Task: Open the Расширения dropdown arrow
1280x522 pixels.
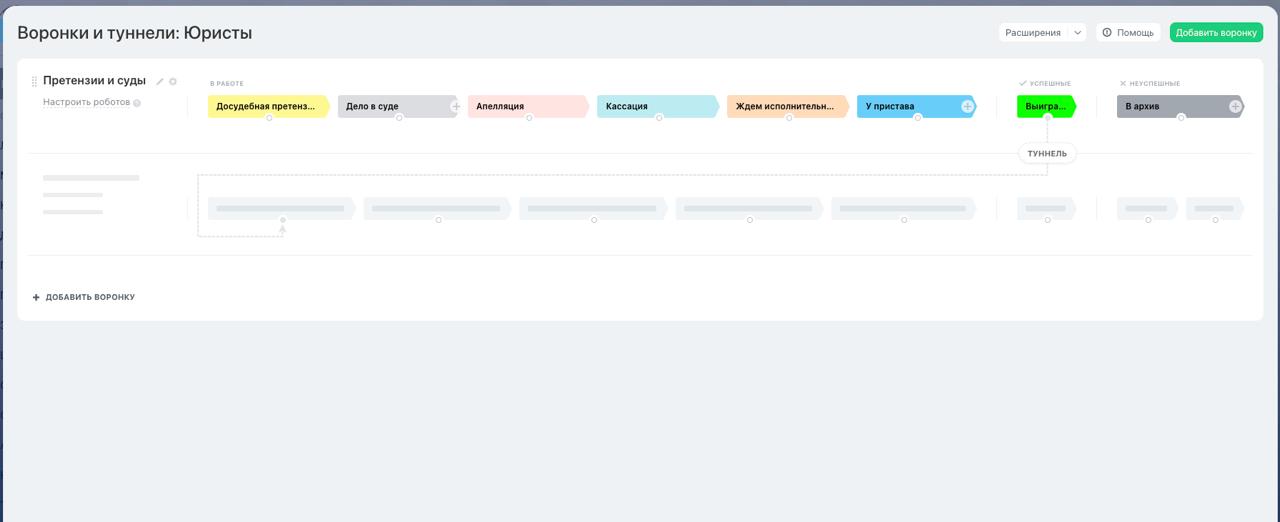Action: click(1077, 33)
